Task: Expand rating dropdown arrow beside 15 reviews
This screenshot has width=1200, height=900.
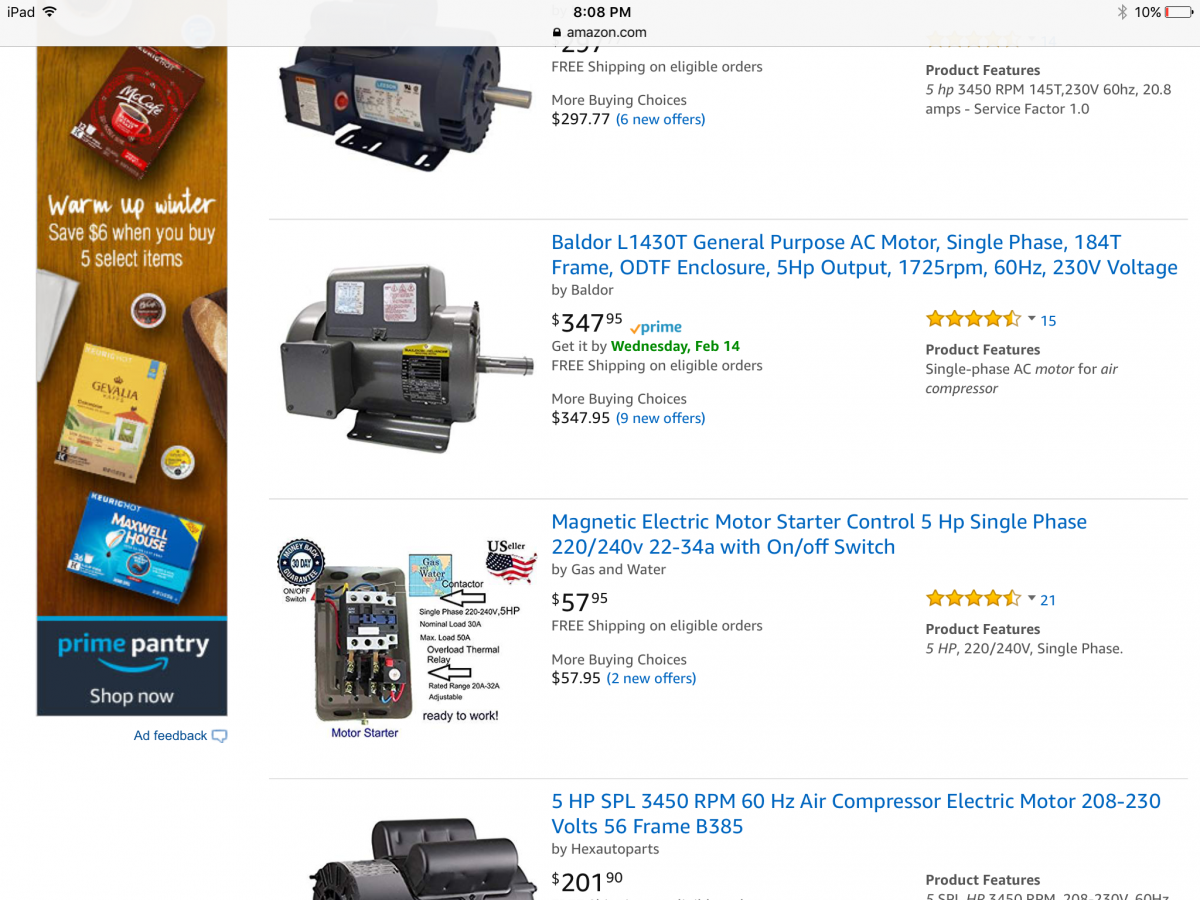Action: point(1031,320)
